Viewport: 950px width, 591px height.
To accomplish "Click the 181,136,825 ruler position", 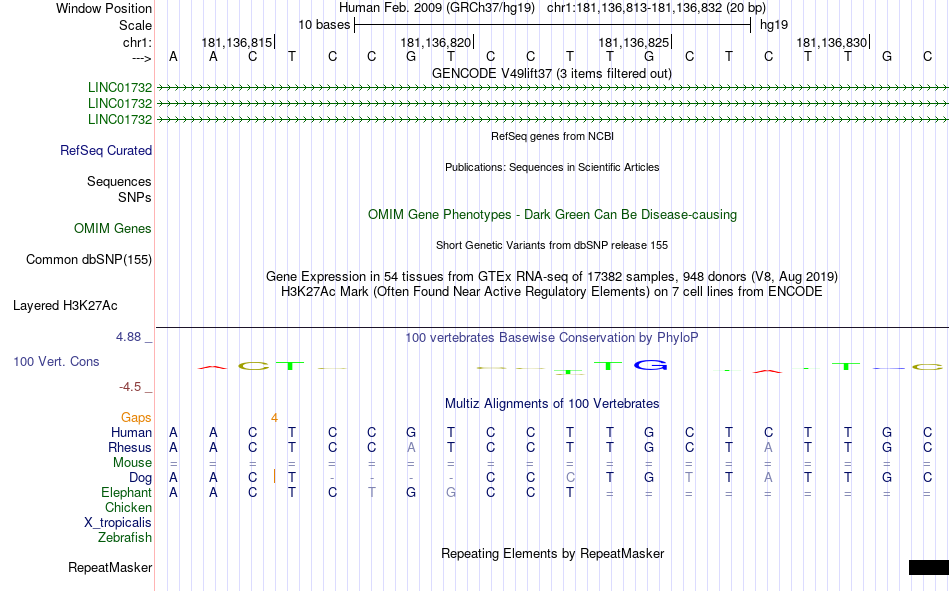I will (634, 42).
